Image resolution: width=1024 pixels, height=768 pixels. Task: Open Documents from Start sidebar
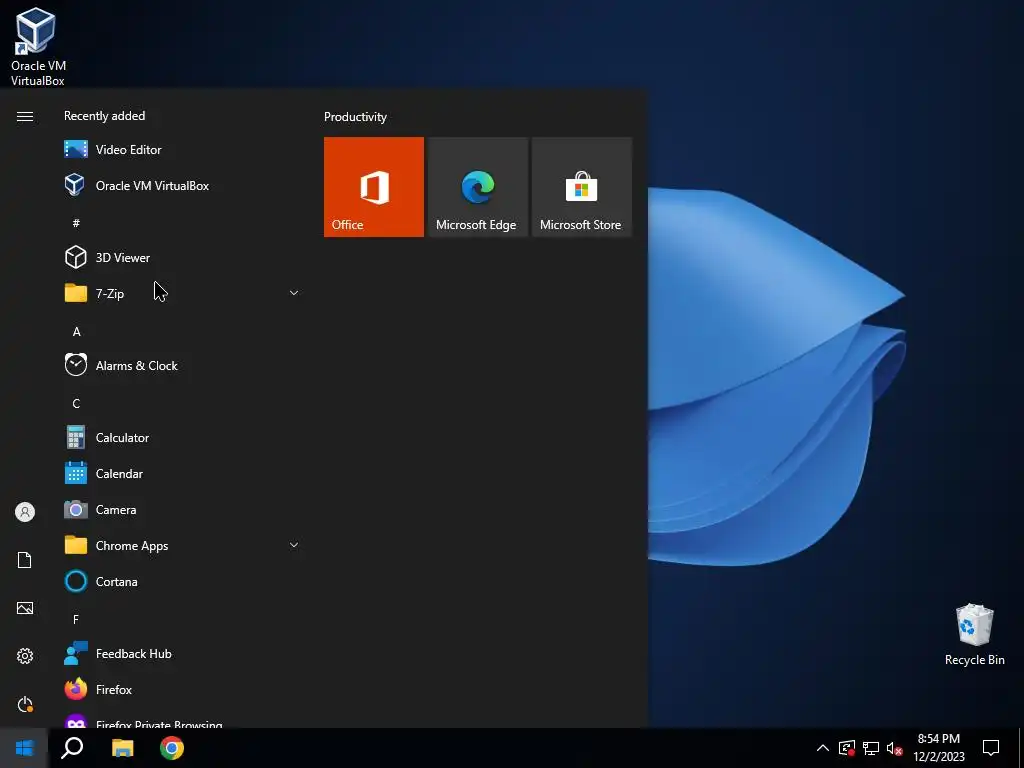point(25,560)
